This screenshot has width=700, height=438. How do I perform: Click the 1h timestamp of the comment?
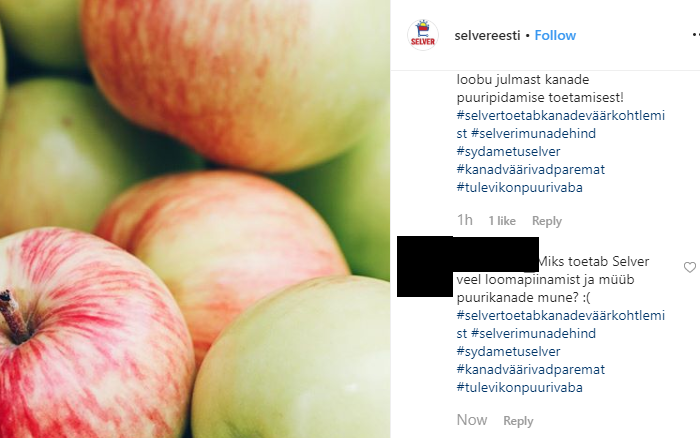(464, 220)
